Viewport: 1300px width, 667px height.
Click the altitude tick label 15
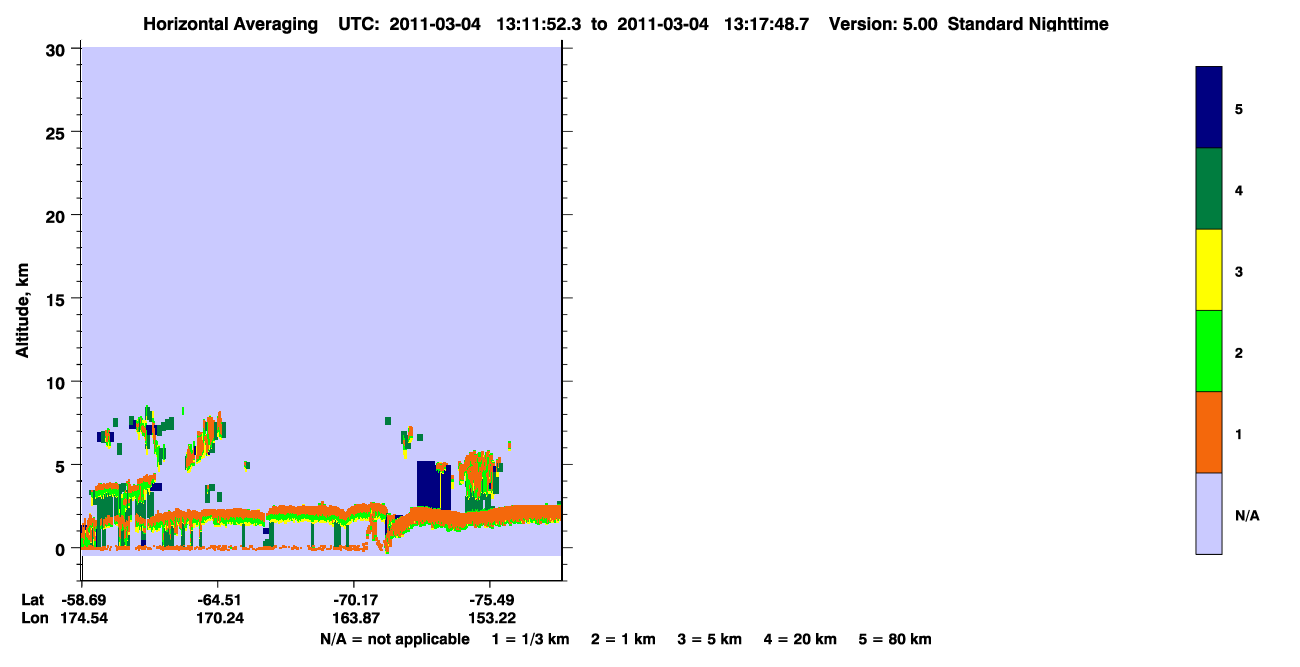58,299
